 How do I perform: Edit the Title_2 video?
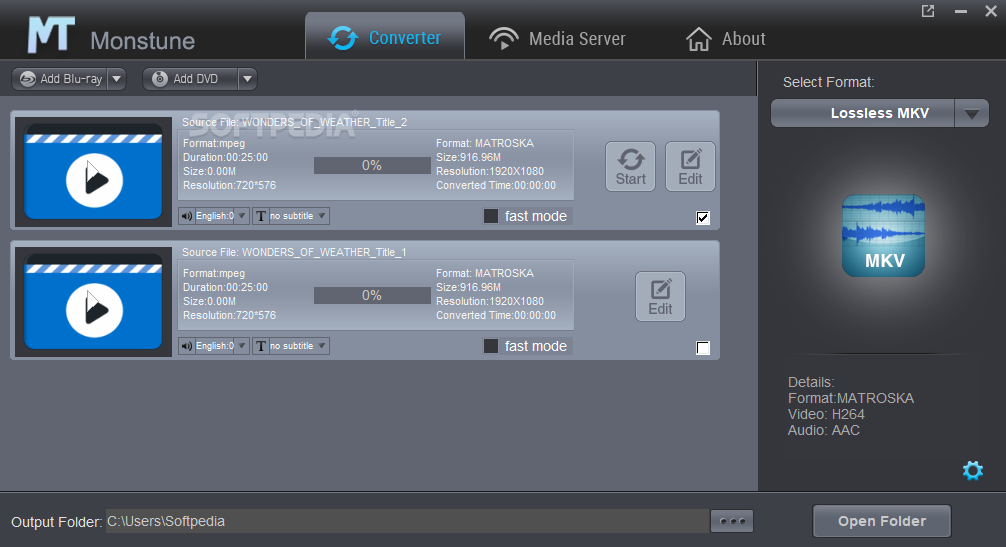(690, 167)
